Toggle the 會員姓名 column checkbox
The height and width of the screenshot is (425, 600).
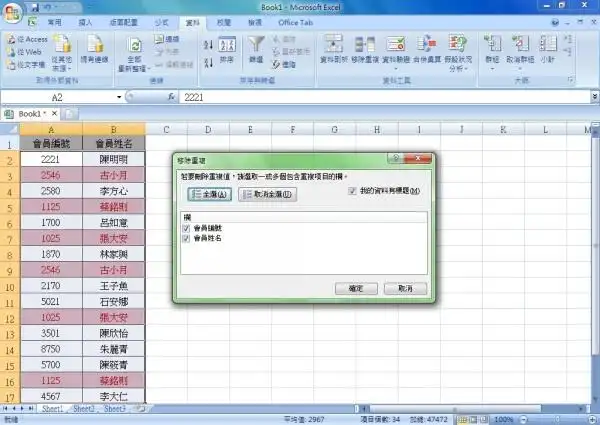click(186, 238)
